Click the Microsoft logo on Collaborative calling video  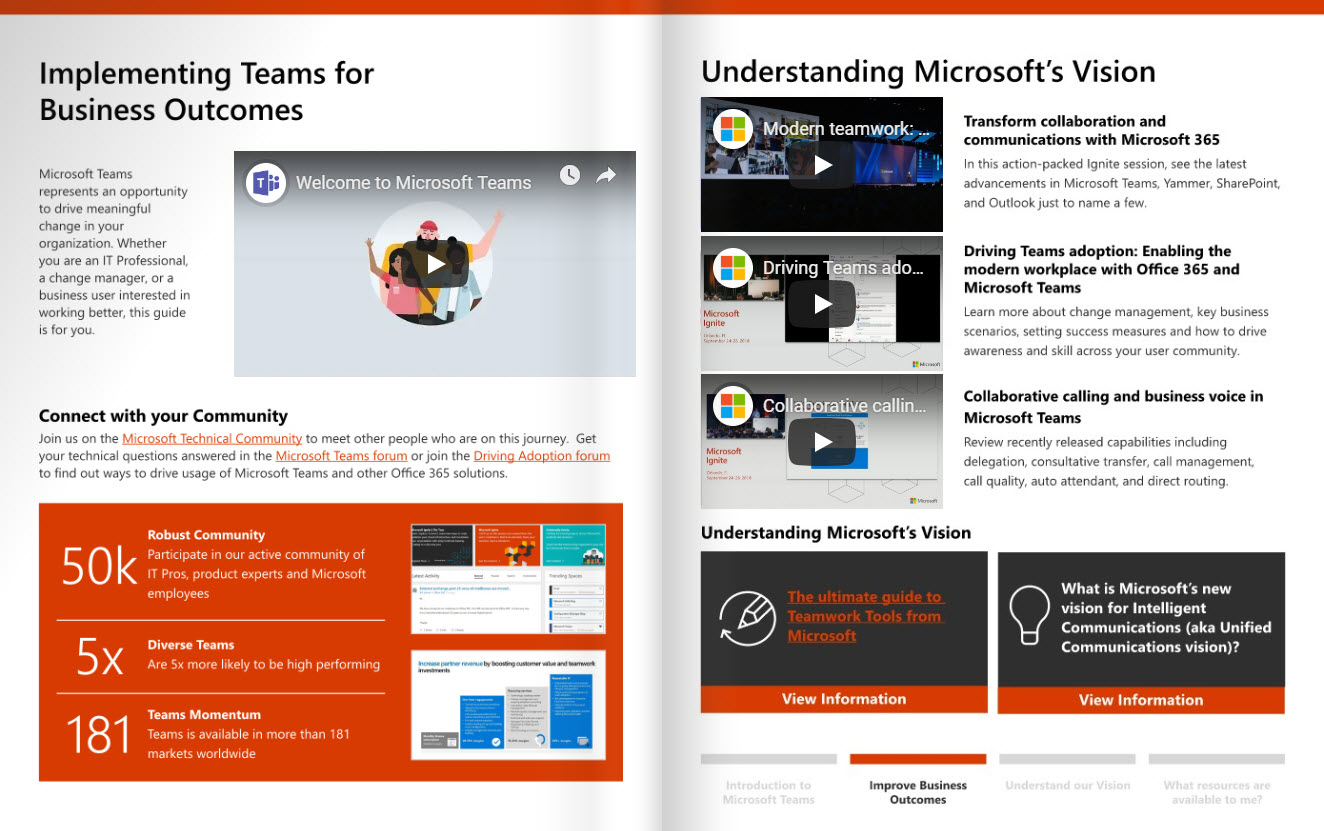point(733,406)
